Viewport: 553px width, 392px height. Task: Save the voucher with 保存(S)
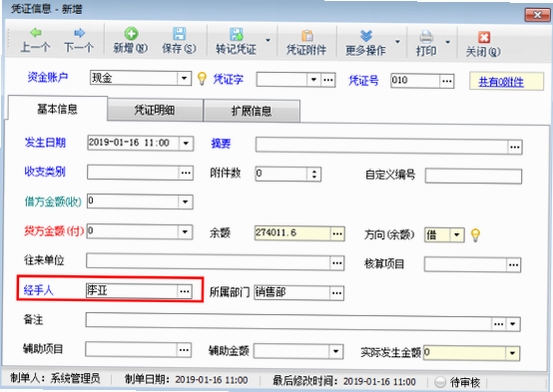tap(179, 40)
